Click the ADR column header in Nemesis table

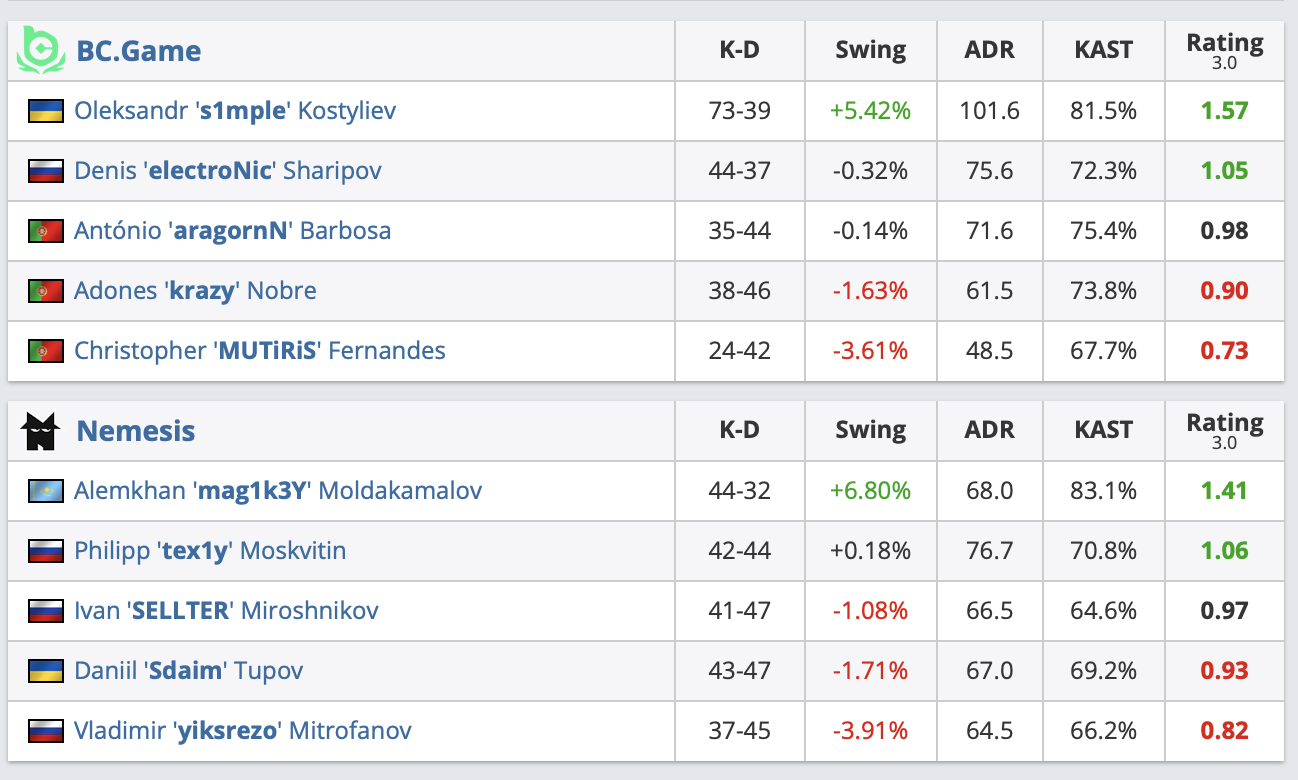pyautogui.click(x=989, y=431)
